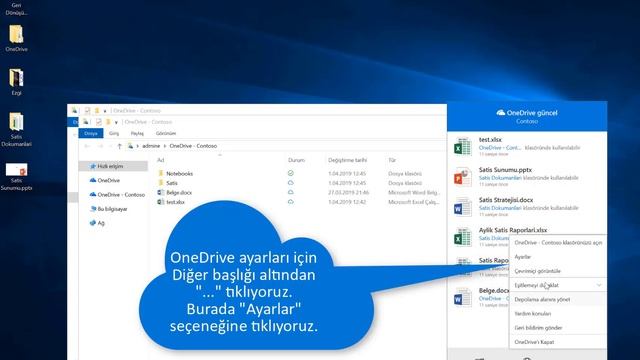Click the Hızlı erişim star icon
Screen dimensions: 640x360
[93, 166]
